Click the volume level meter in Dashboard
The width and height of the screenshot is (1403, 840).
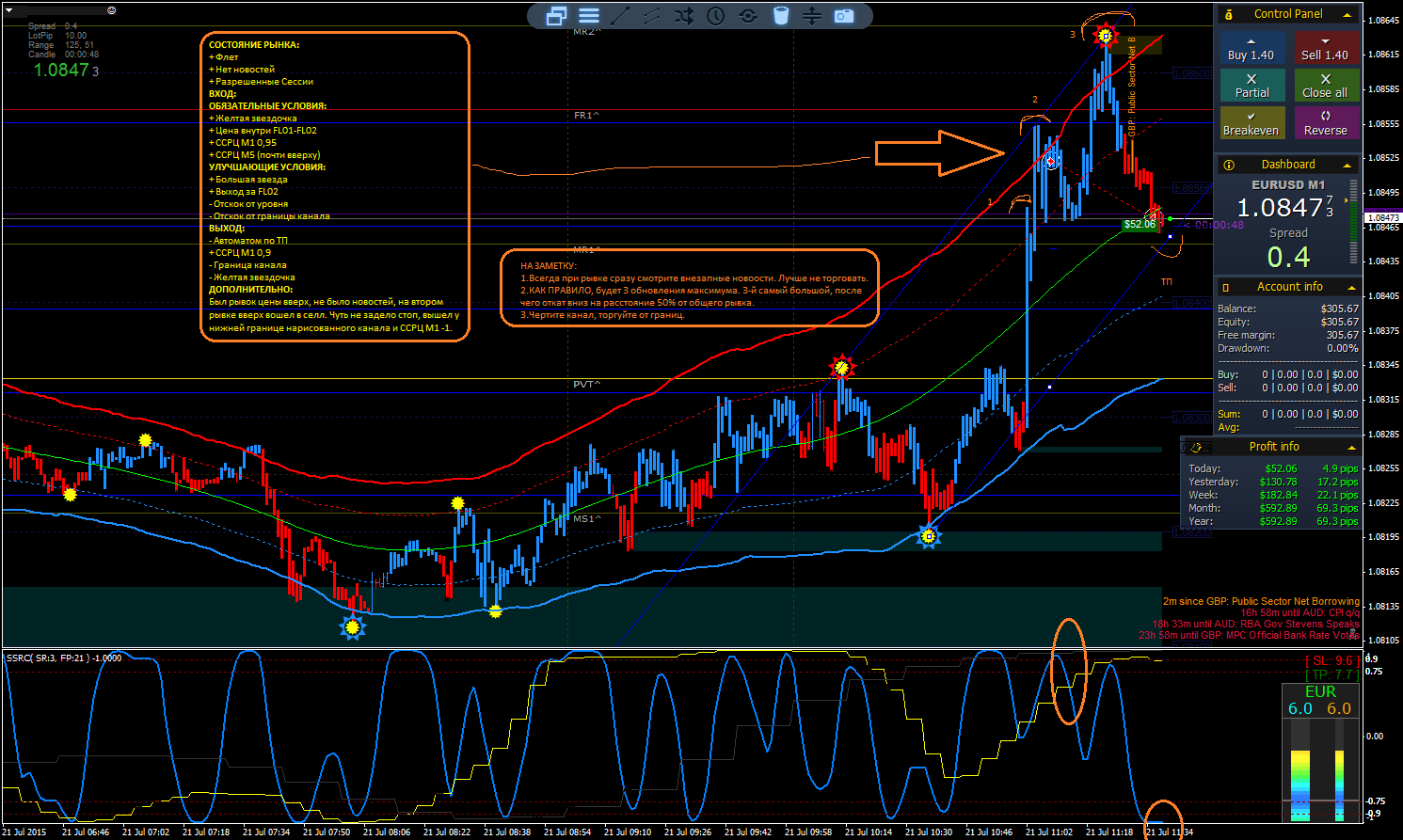(x=1353, y=224)
